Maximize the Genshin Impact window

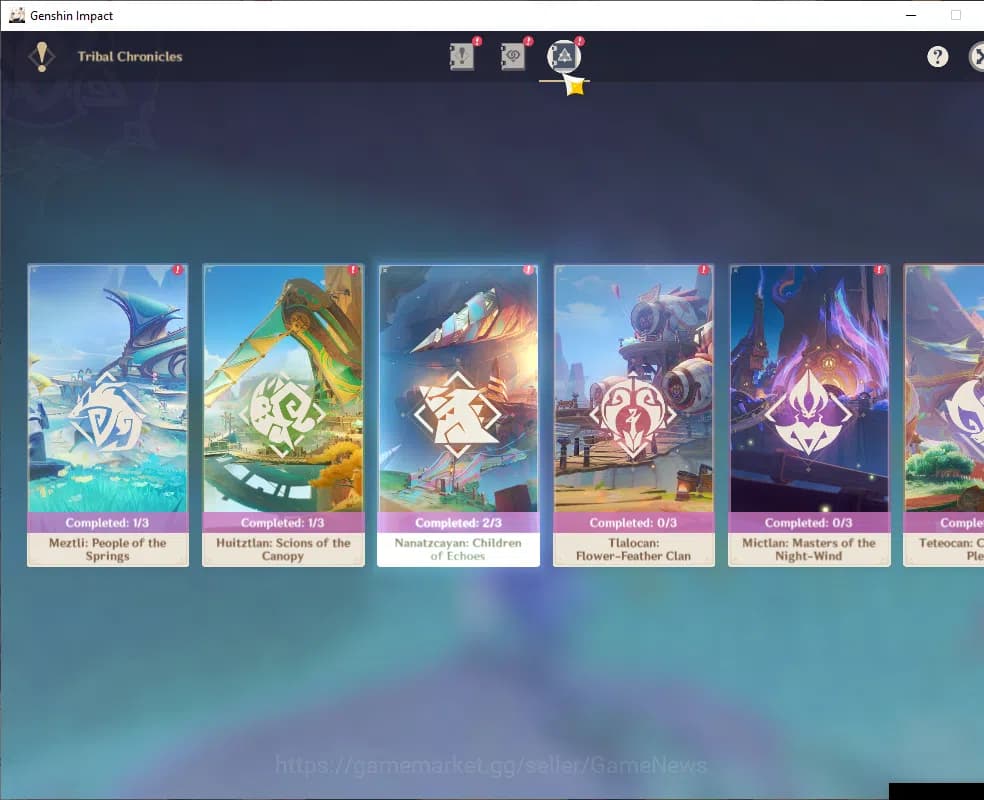956,15
